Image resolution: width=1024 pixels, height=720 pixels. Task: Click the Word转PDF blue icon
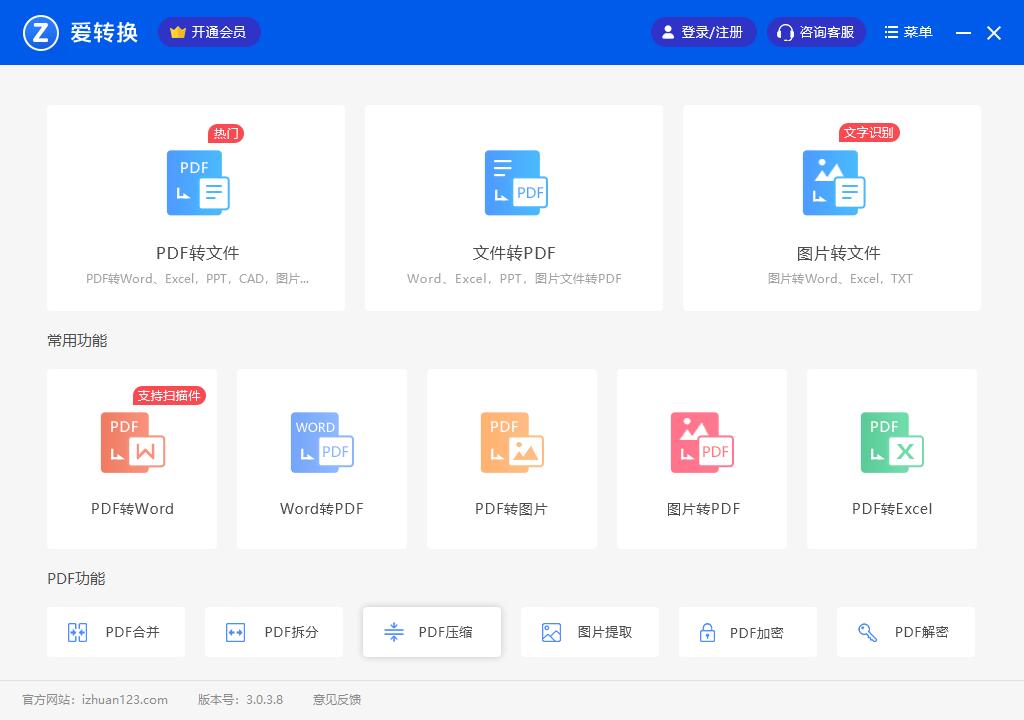click(322, 442)
